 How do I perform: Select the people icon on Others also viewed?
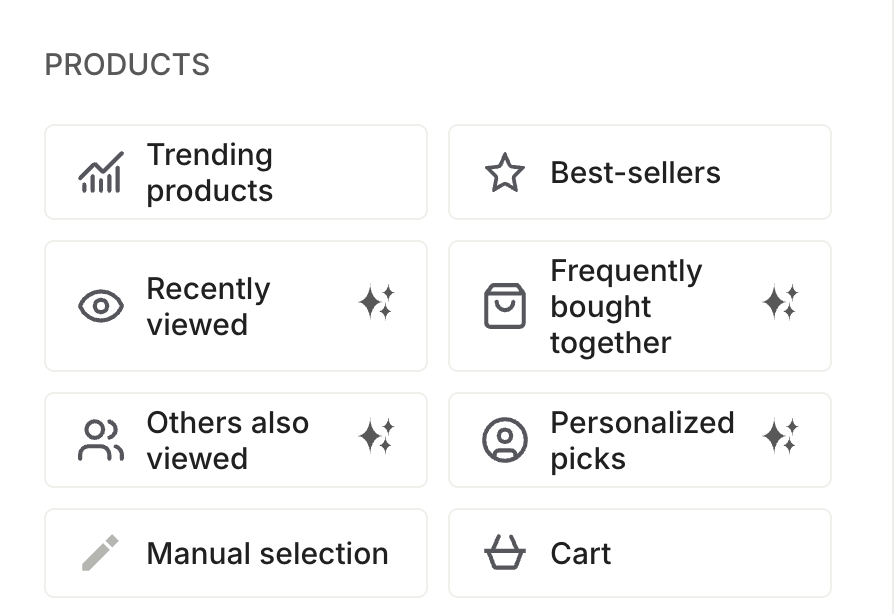coord(98,440)
